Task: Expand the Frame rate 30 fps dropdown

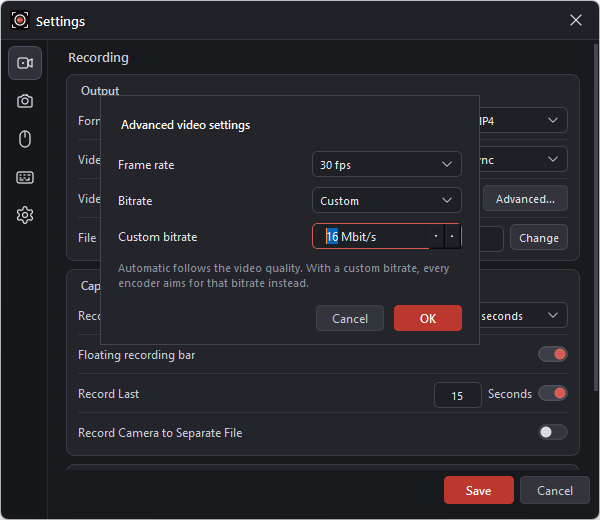Action: tap(386, 165)
